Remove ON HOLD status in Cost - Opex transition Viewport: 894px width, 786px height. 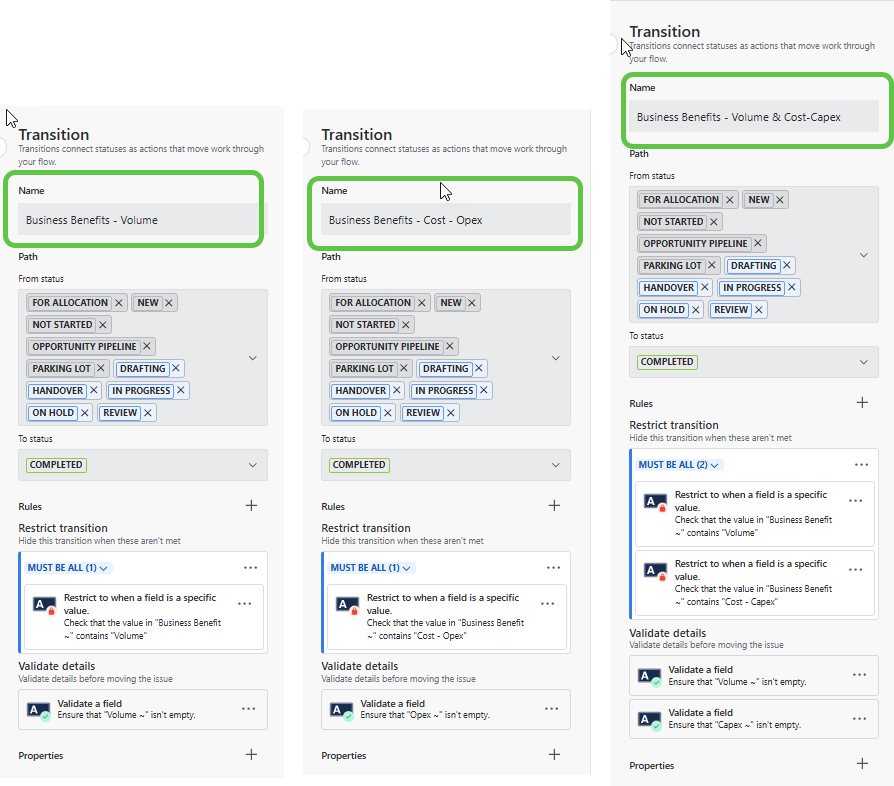pyautogui.click(x=388, y=413)
